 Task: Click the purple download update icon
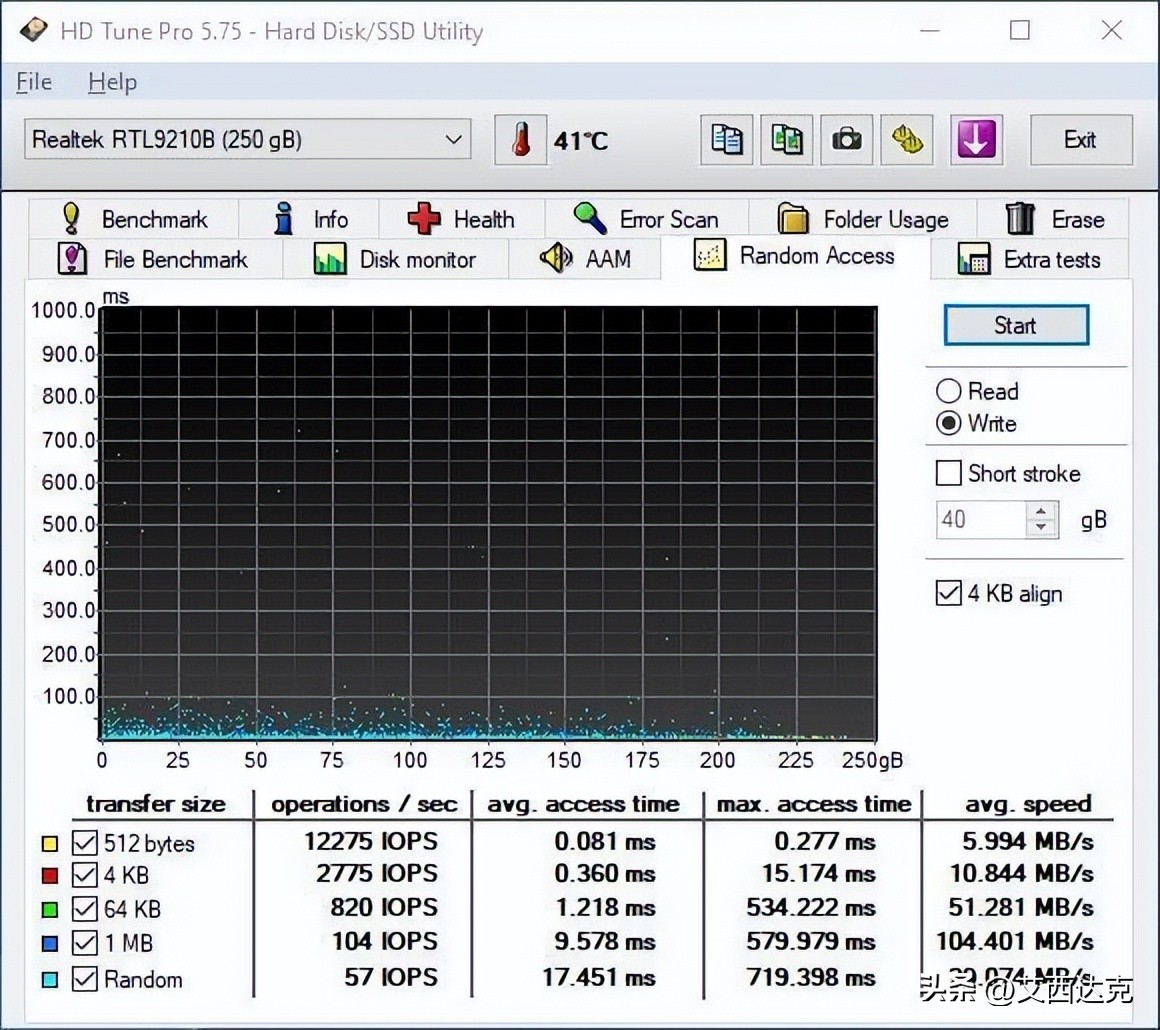coord(976,140)
